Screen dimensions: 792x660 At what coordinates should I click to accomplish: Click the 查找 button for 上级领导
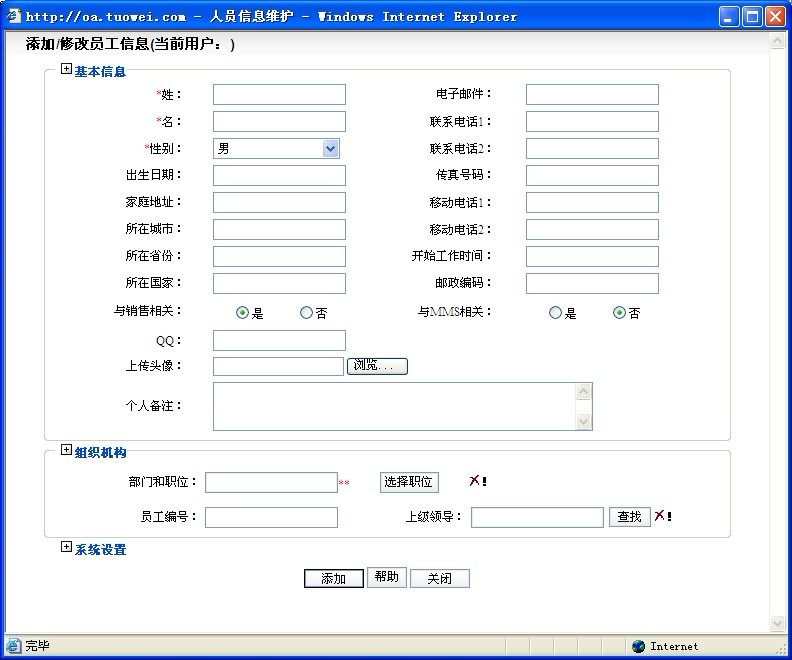click(x=629, y=517)
